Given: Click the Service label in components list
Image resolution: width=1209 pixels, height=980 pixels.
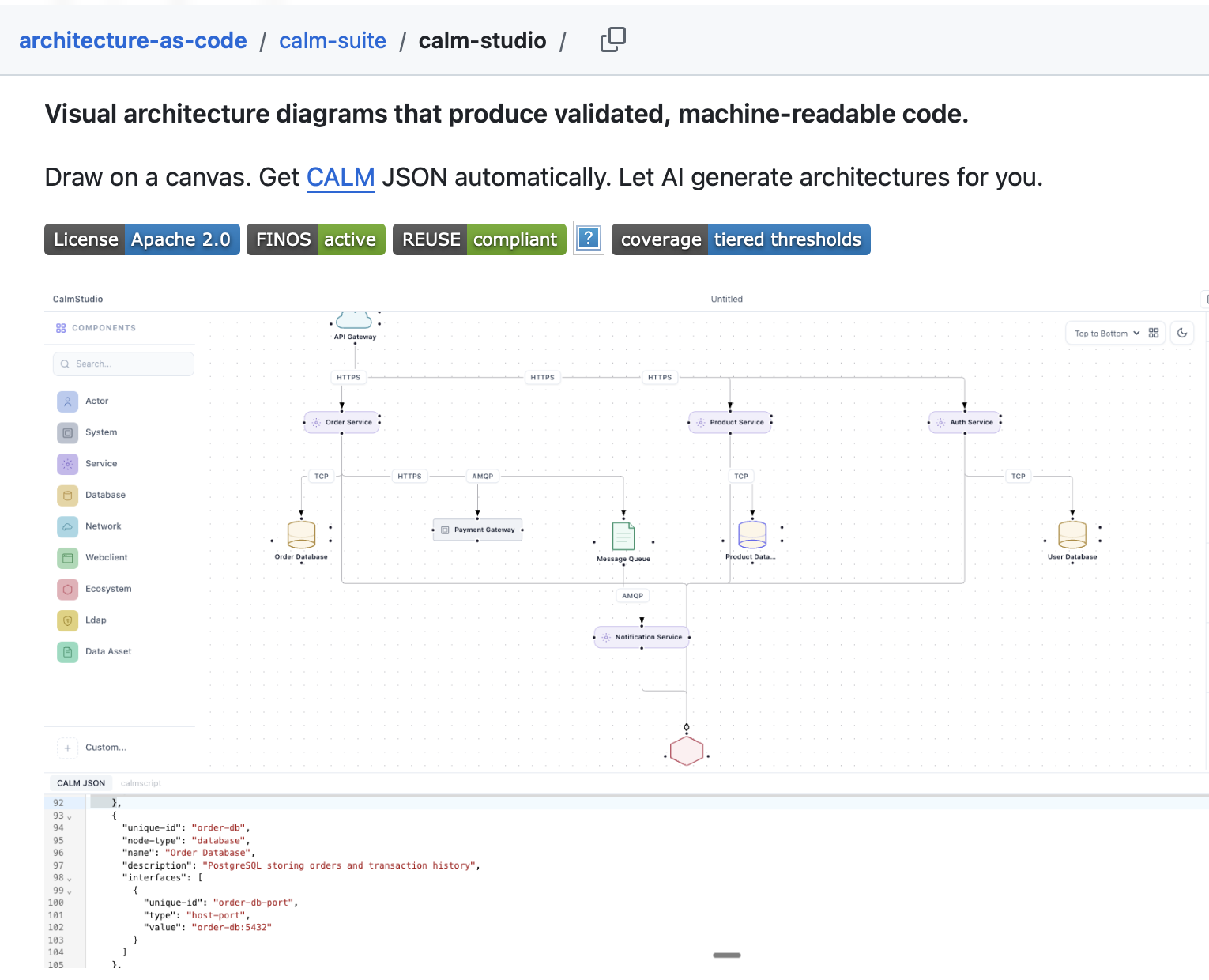Looking at the screenshot, I should tap(101, 464).
